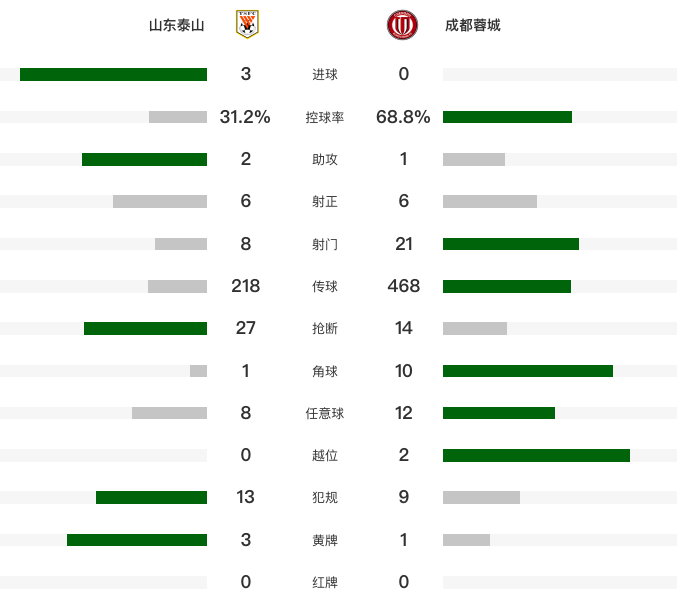The width and height of the screenshot is (692, 599).
Task: Open the 成都蓉城 team name
Action: coord(472,25)
